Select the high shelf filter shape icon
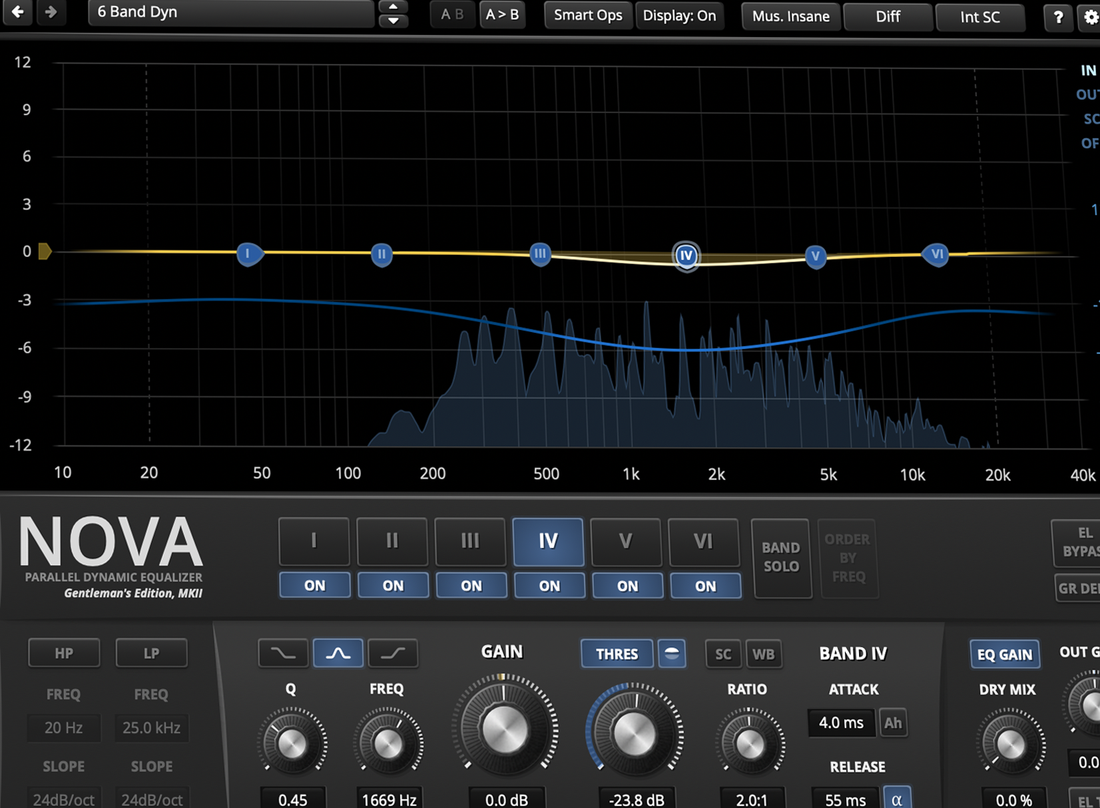The height and width of the screenshot is (808, 1100). [x=393, y=653]
